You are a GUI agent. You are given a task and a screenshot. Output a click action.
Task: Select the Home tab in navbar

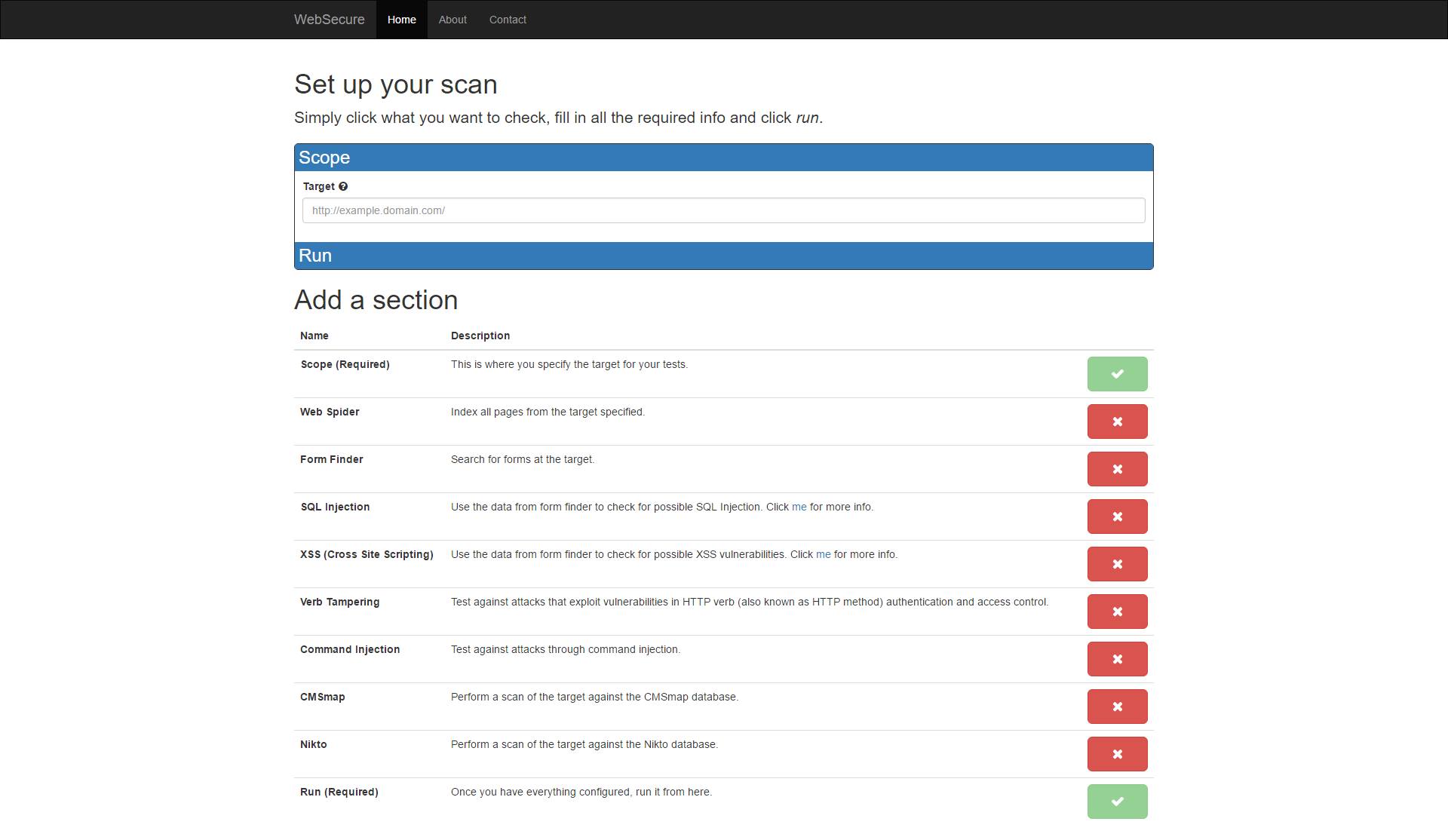[x=401, y=20]
